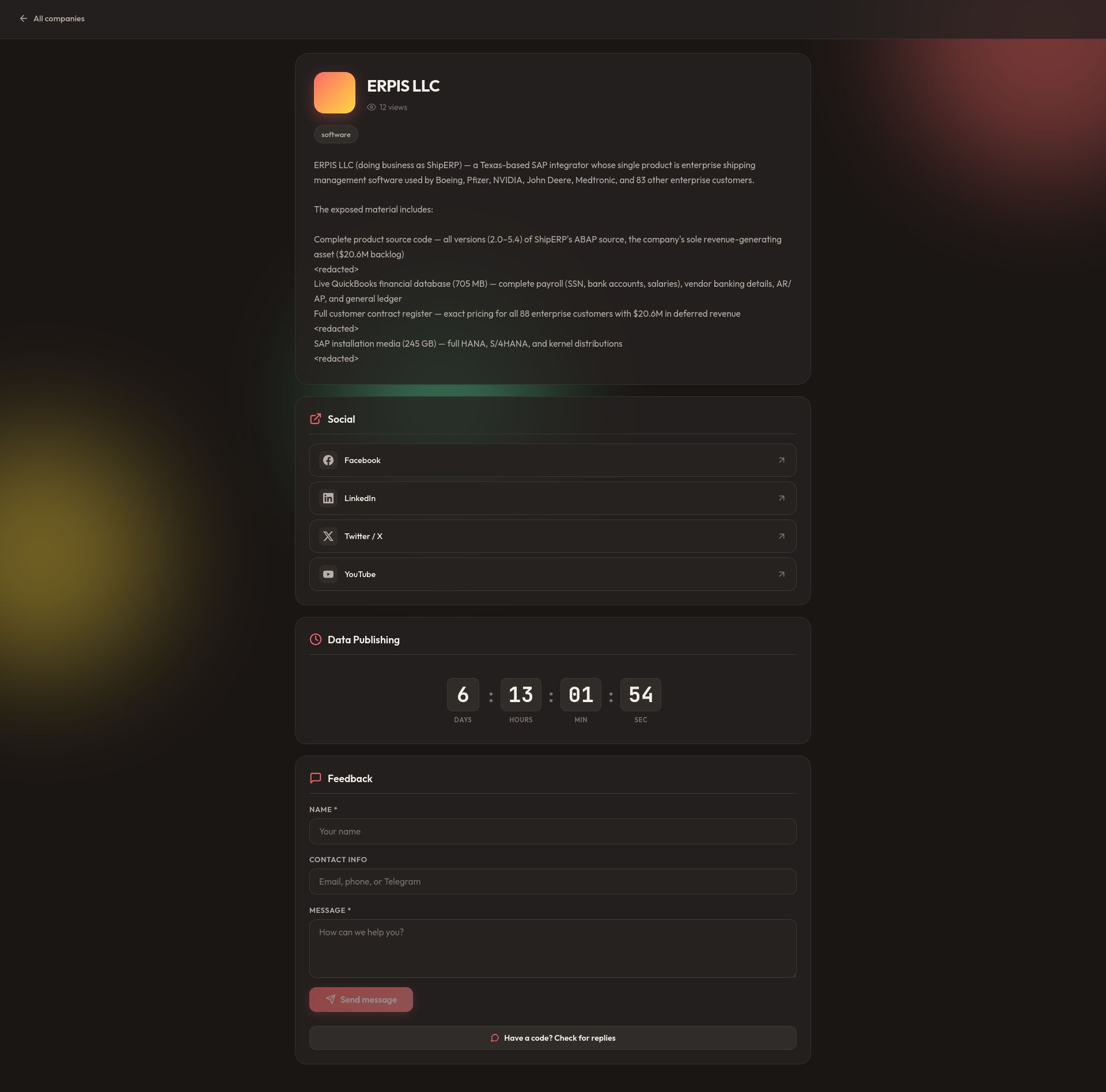This screenshot has width=1106, height=1092.
Task: Open the Facebook social link
Action: click(553, 460)
